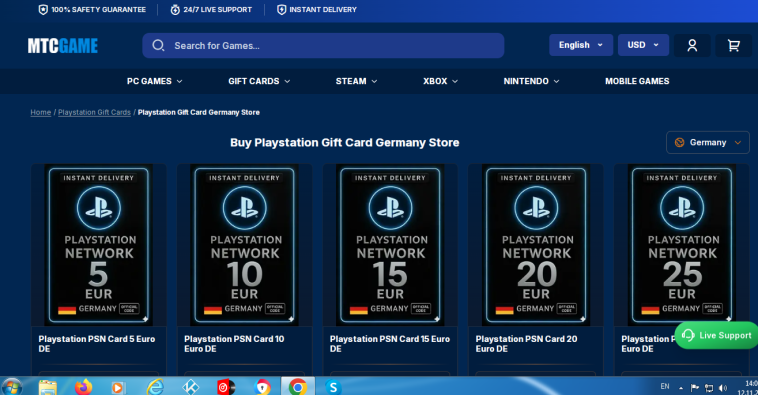Open the 15 EUR PlayStation Network card image
758x395 pixels.
click(x=390, y=245)
